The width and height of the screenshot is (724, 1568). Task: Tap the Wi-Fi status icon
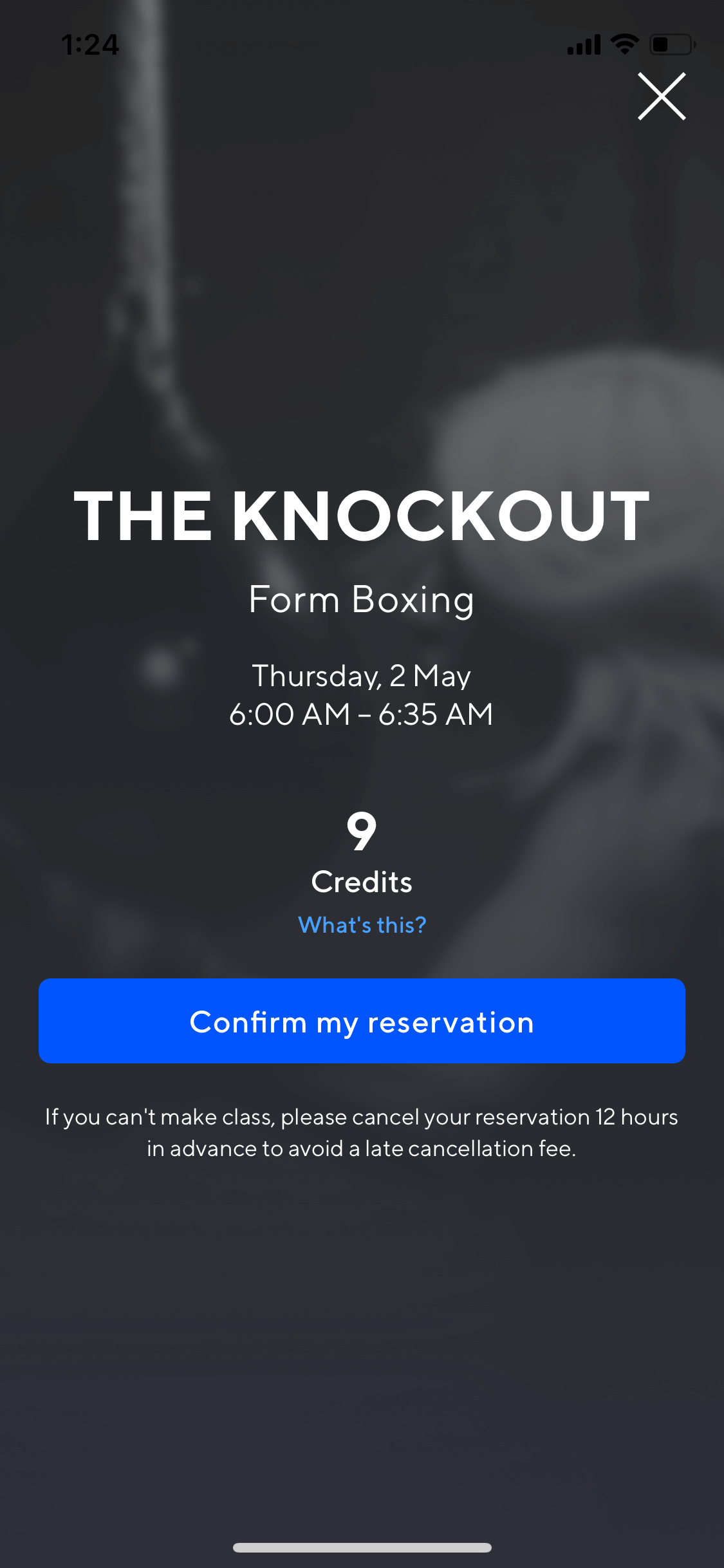(624, 44)
